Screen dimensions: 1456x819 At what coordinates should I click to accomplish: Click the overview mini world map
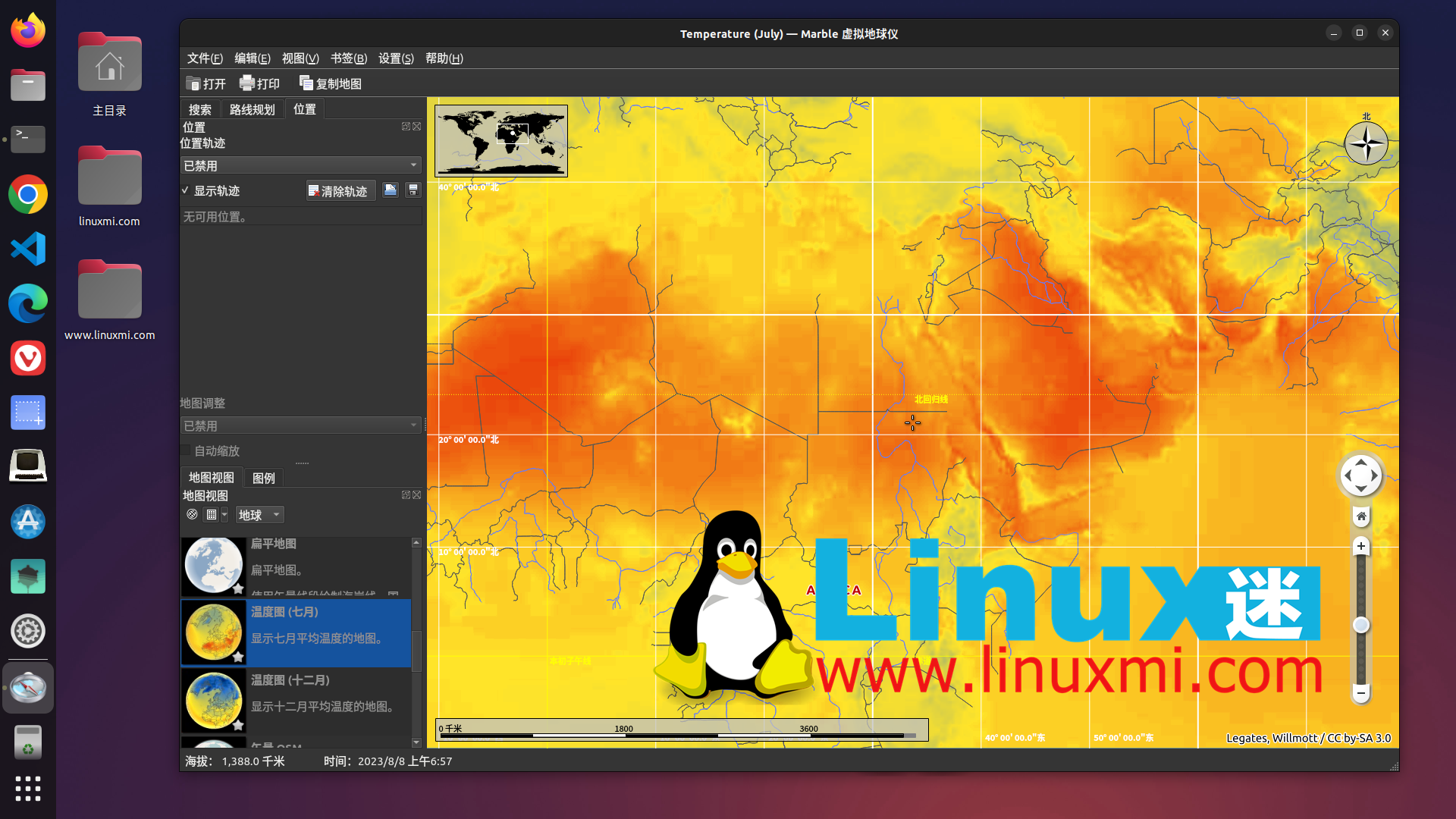click(501, 141)
